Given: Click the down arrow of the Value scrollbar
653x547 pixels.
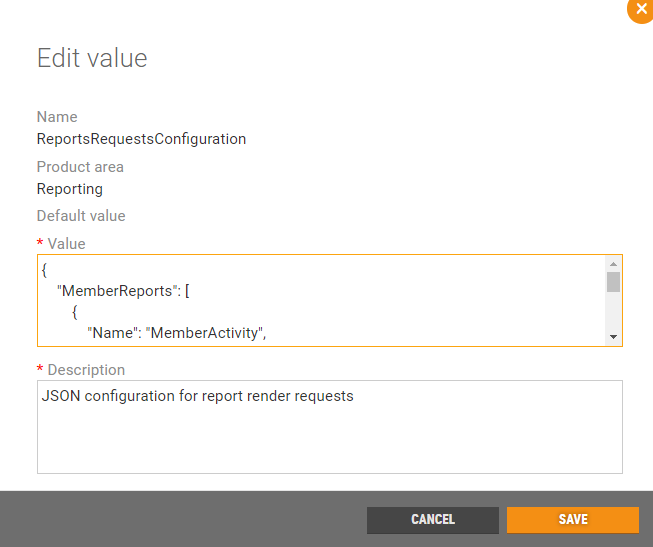Looking at the screenshot, I should (x=613, y=337).
